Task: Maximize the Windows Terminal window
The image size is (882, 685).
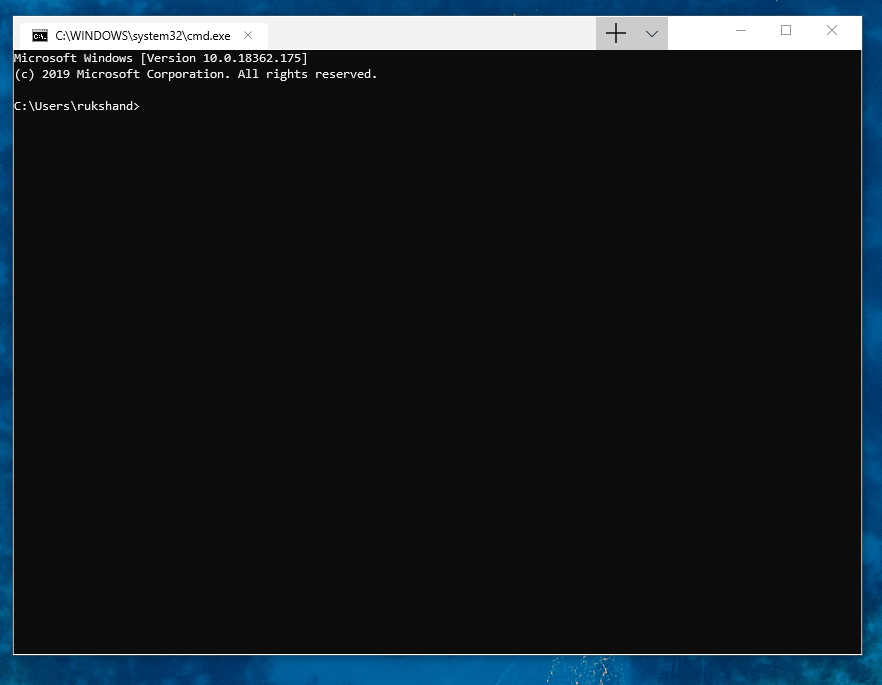Action: (x=785, y=31)
